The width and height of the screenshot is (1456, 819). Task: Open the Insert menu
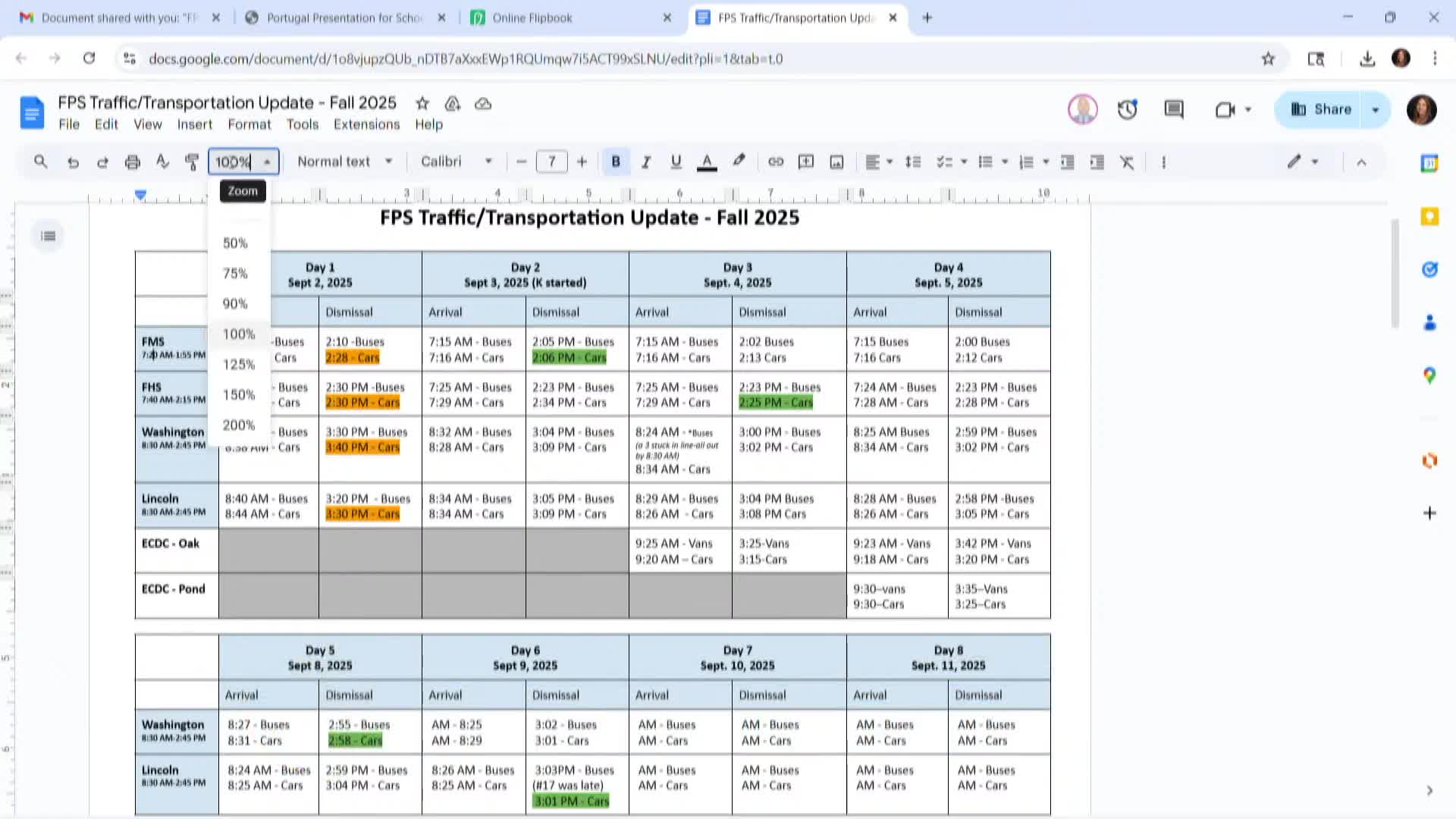[194, 124]
